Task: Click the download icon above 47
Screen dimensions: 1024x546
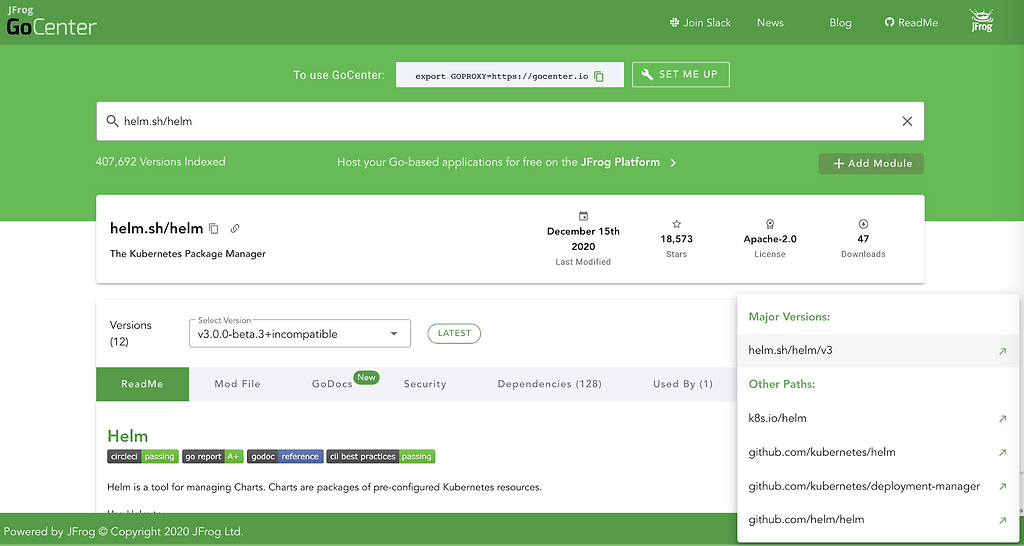Action: click(863, 223)
